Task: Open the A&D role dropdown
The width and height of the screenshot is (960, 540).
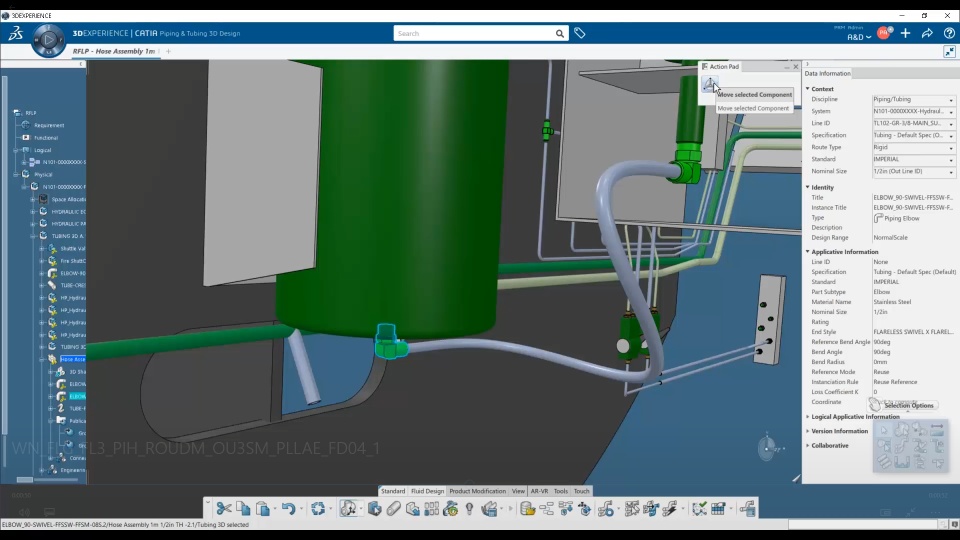Action: pyautogui.click(x=858, y=37)
